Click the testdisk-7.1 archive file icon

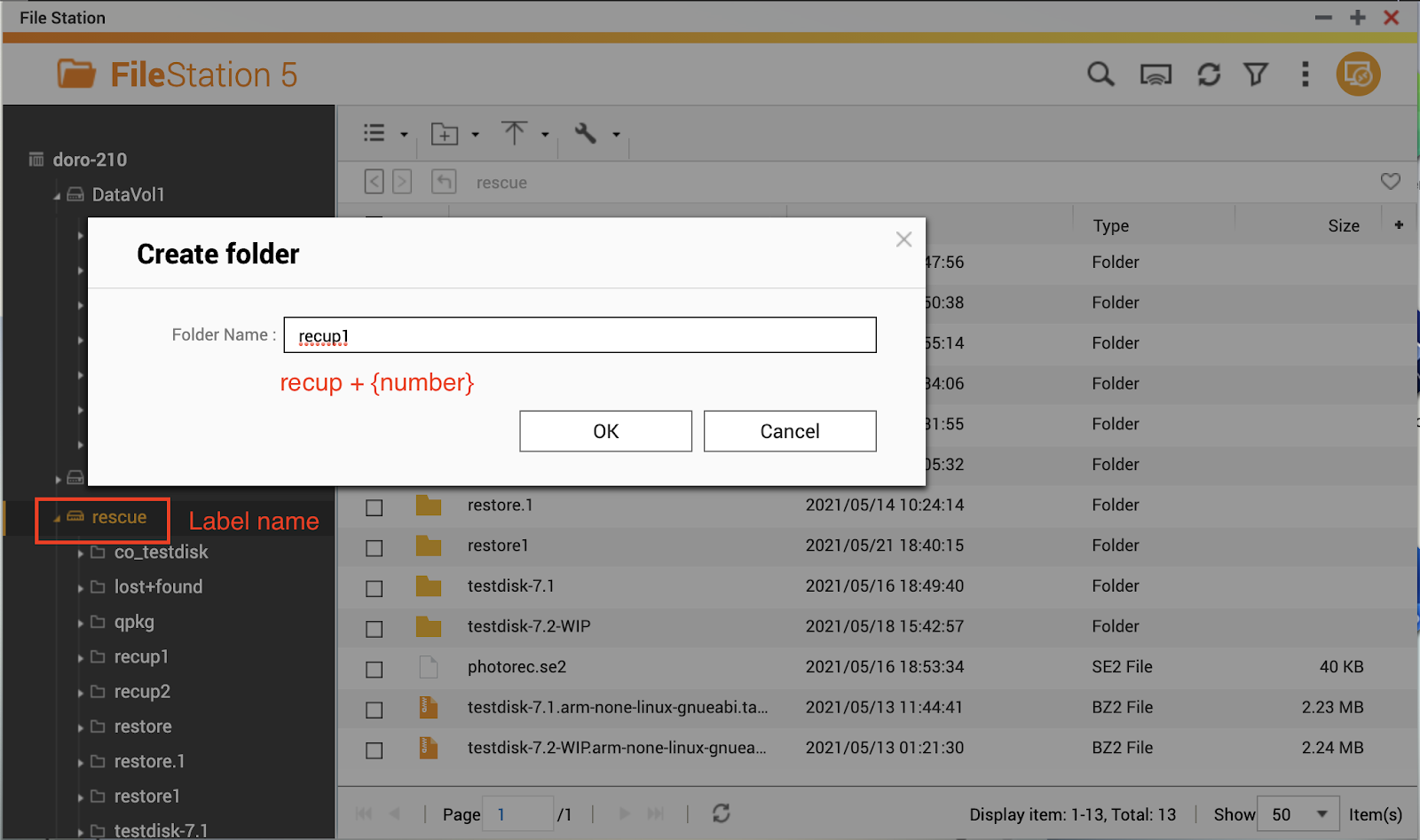429,707
